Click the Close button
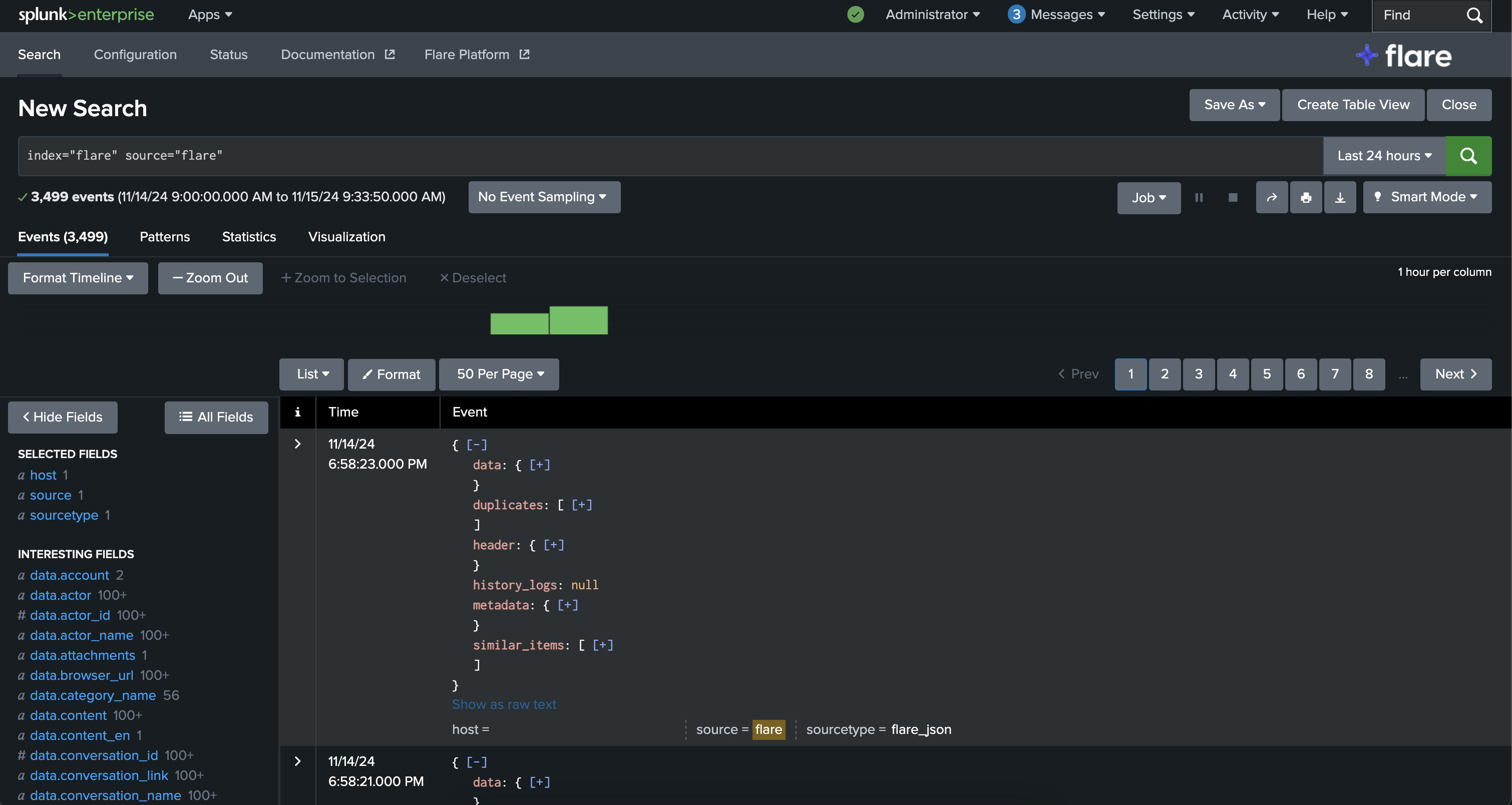Image resolution: width=1512 pixels, height=805 pixels. pyautogui.click(x=1458, y=105)
